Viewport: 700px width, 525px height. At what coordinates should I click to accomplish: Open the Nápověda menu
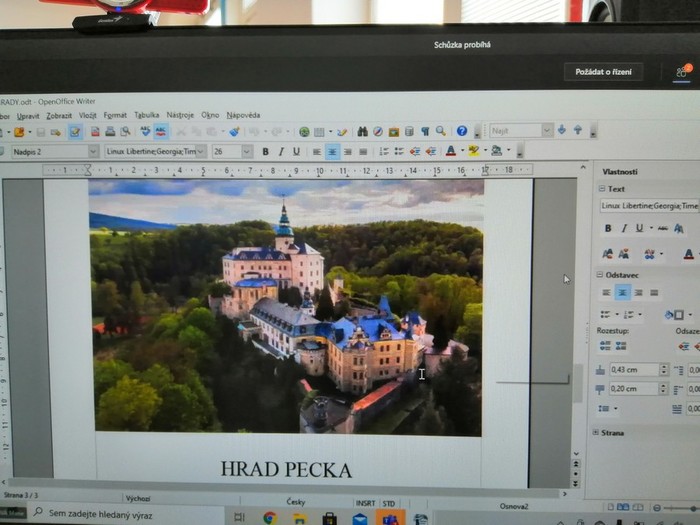point(243,115)
